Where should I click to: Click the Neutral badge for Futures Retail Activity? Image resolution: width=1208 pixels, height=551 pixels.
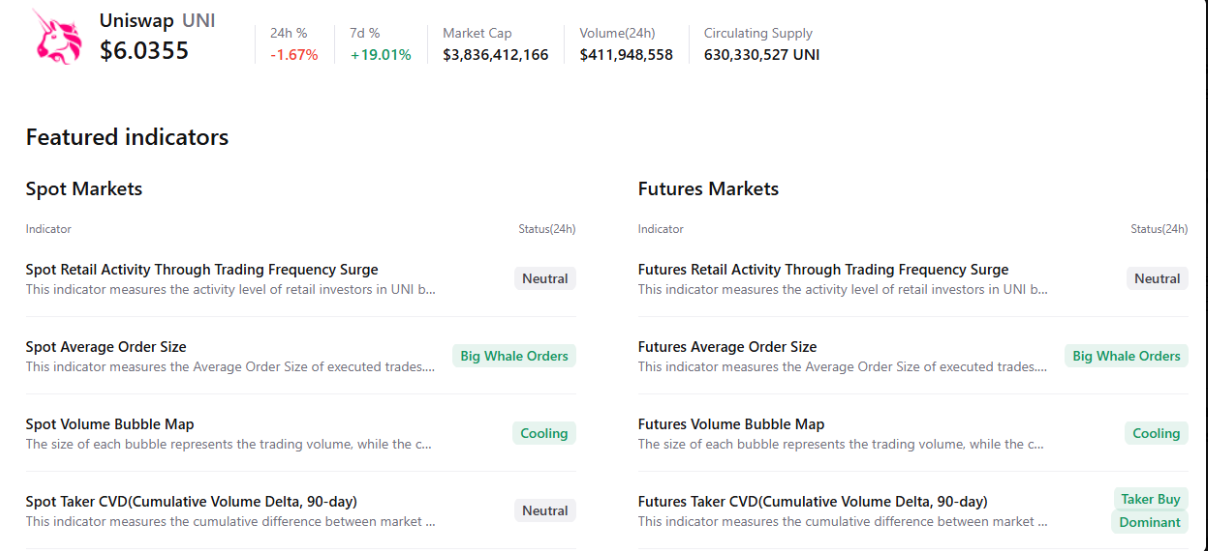(1157, 279)
